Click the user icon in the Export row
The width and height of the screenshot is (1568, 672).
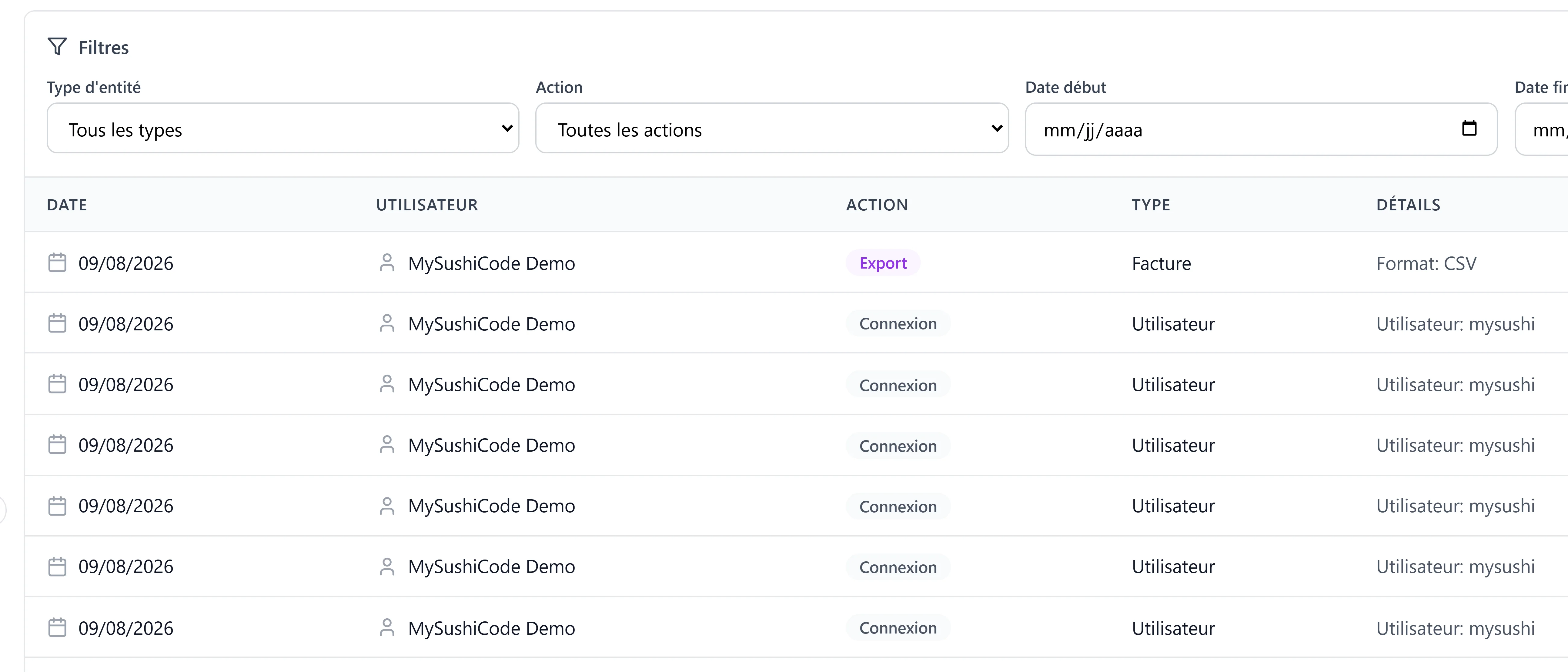(x=387, y=263)
